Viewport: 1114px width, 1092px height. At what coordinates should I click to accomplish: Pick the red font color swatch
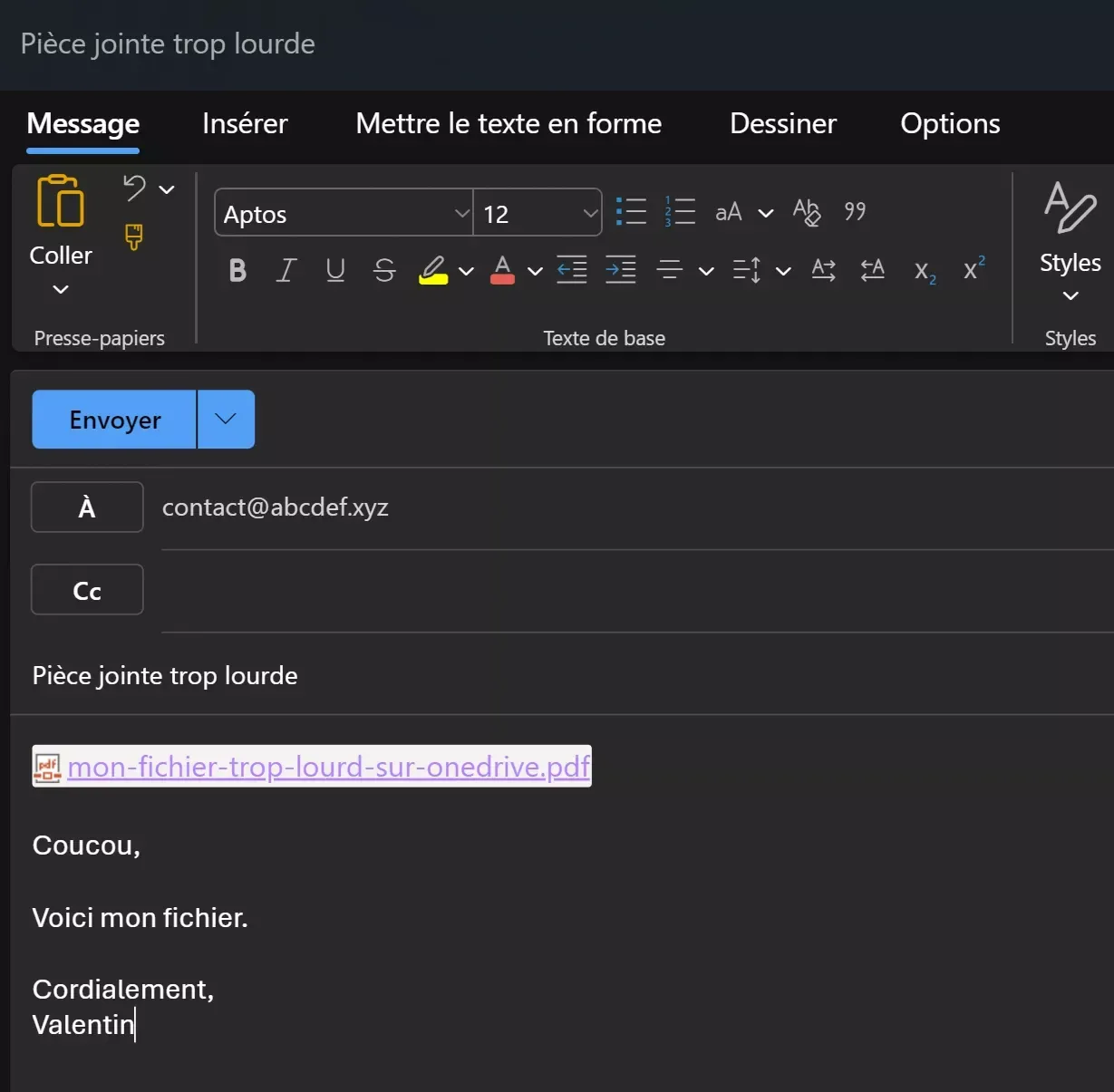502,270
